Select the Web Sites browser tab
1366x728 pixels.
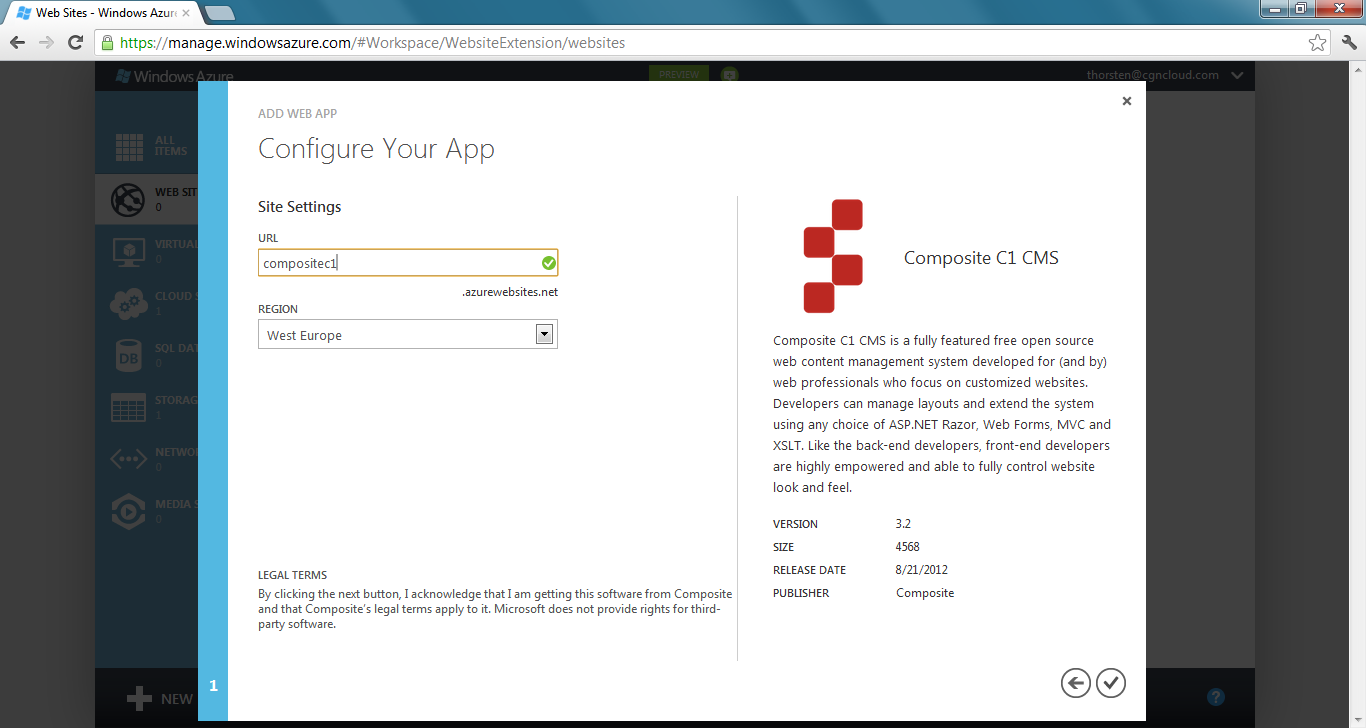tap(102, 13)
